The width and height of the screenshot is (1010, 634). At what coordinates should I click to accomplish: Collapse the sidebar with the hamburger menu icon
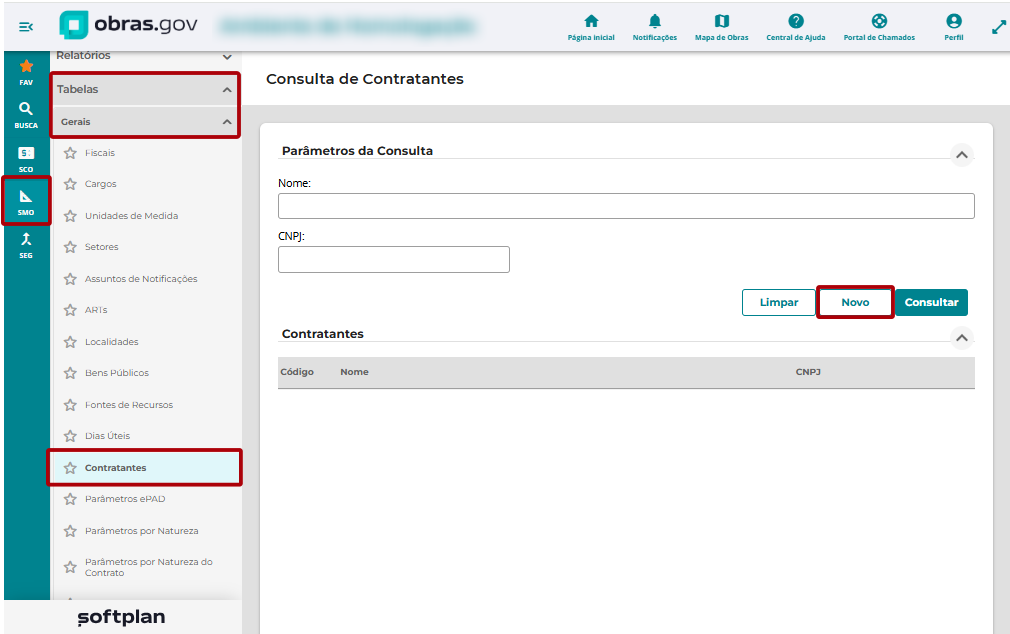(x=26, y=27)
